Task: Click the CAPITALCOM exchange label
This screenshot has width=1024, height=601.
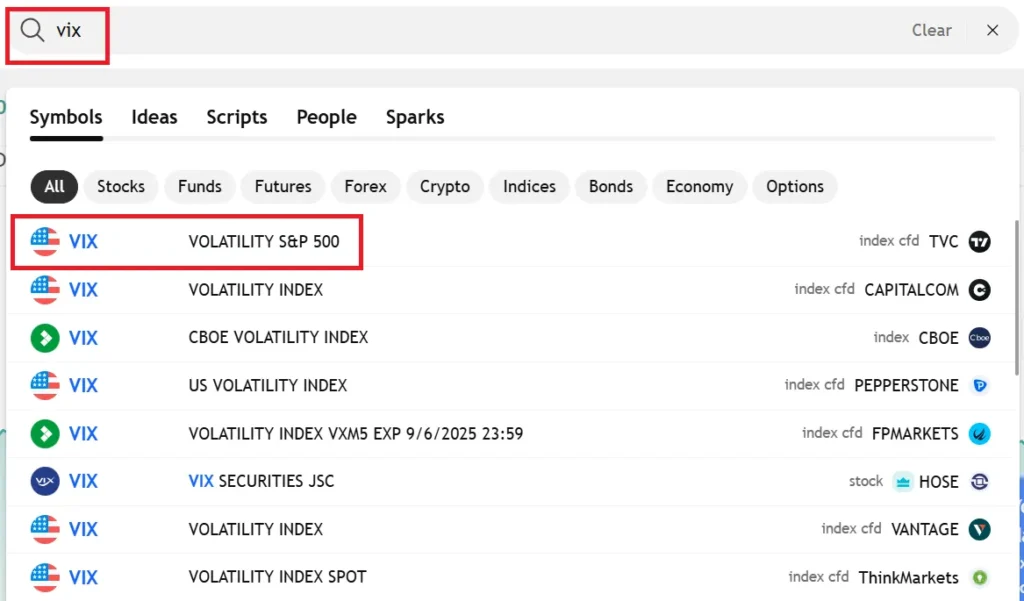Action: 911,289
